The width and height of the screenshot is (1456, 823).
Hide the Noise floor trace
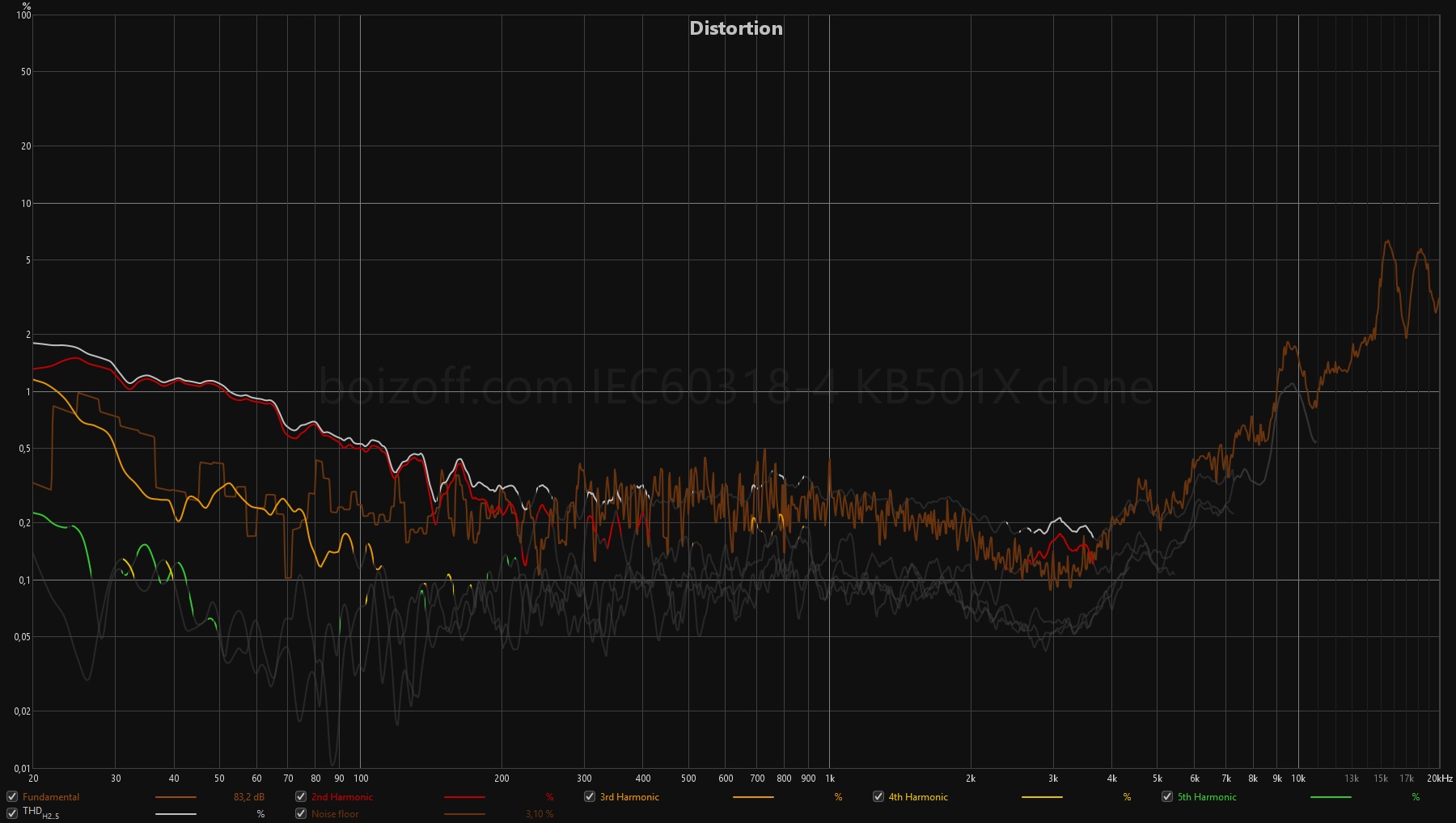coord(301,813)
